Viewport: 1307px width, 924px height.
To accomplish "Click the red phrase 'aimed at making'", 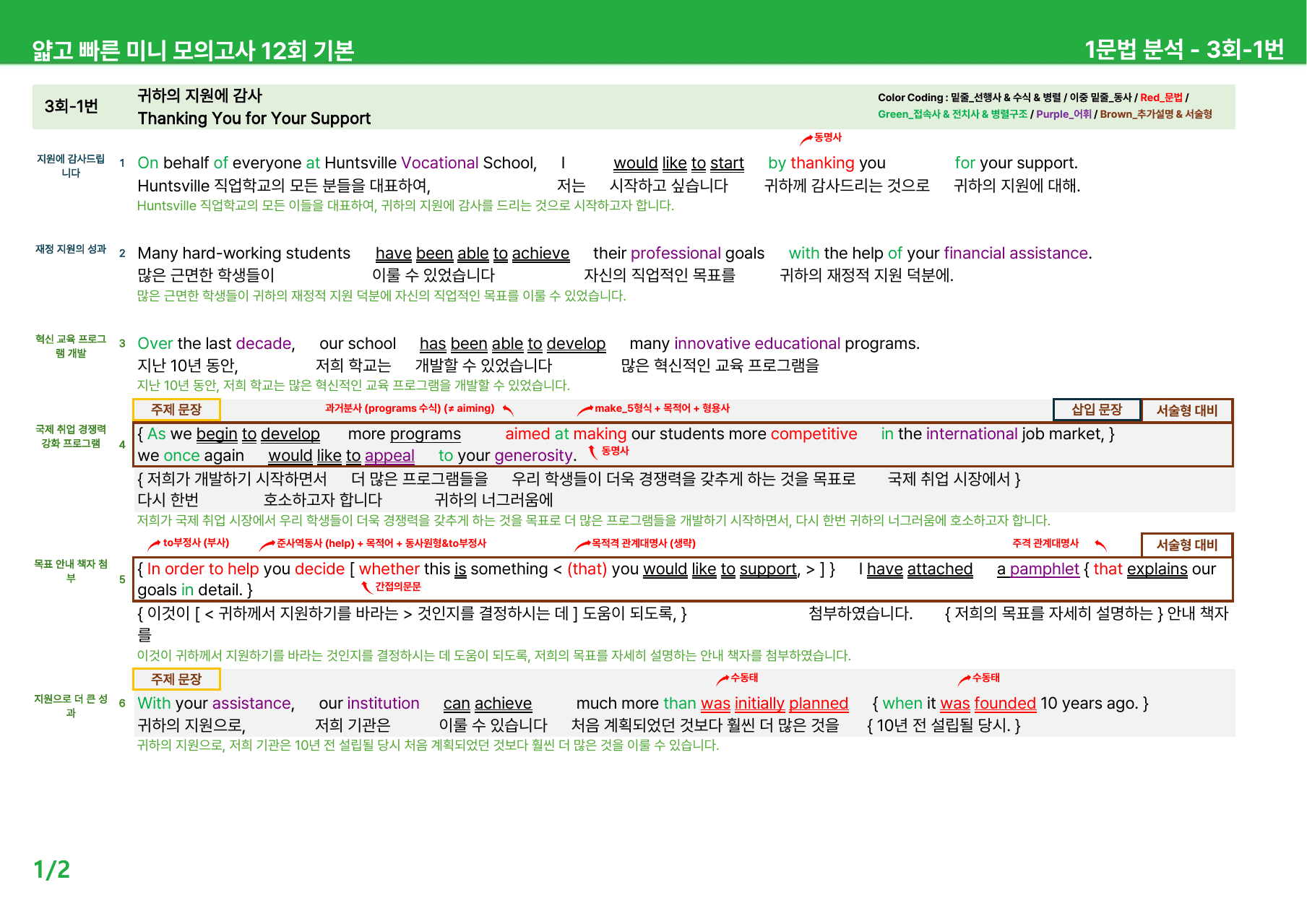I will [x=566, y=434].
